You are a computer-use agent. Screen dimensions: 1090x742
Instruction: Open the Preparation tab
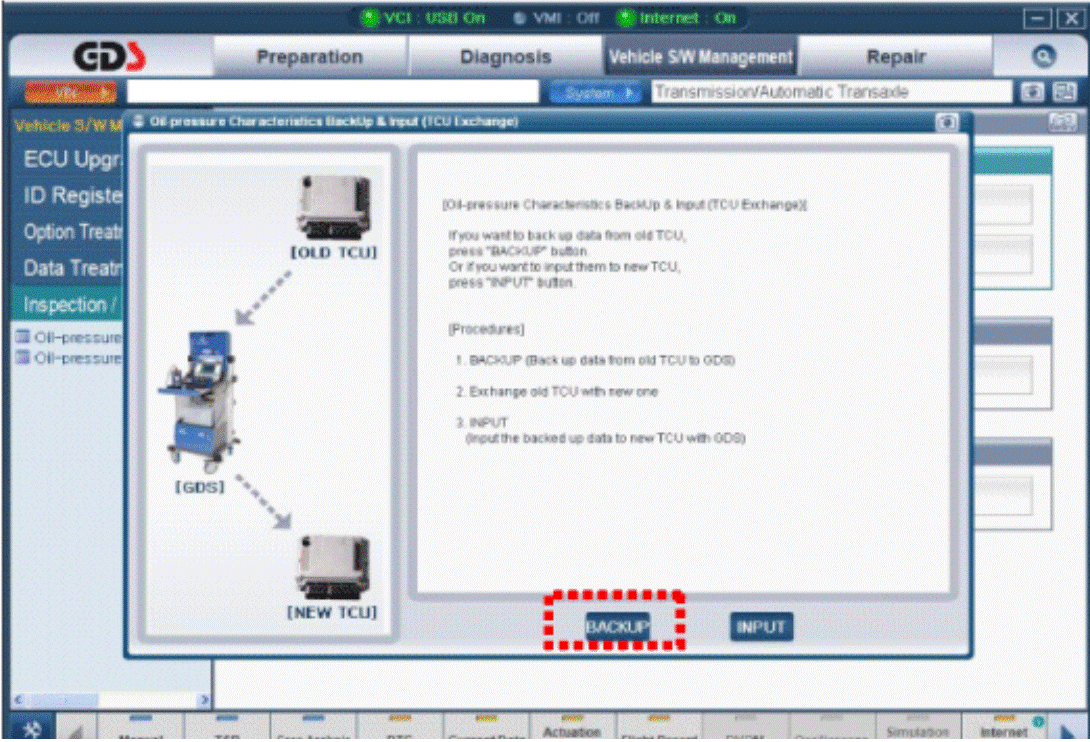pyautogui.click(x=309, y=56)
